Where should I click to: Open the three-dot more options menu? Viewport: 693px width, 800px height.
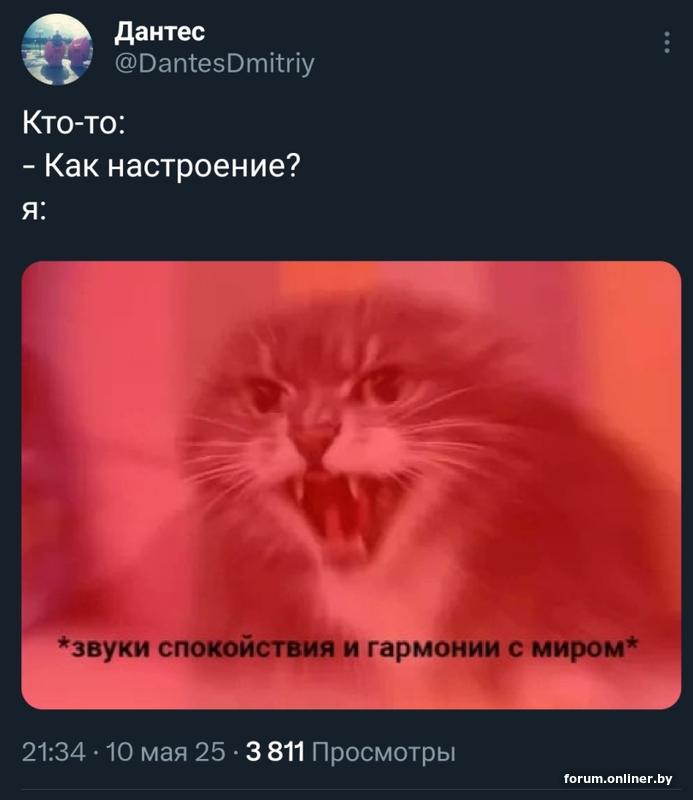point(666,42)
